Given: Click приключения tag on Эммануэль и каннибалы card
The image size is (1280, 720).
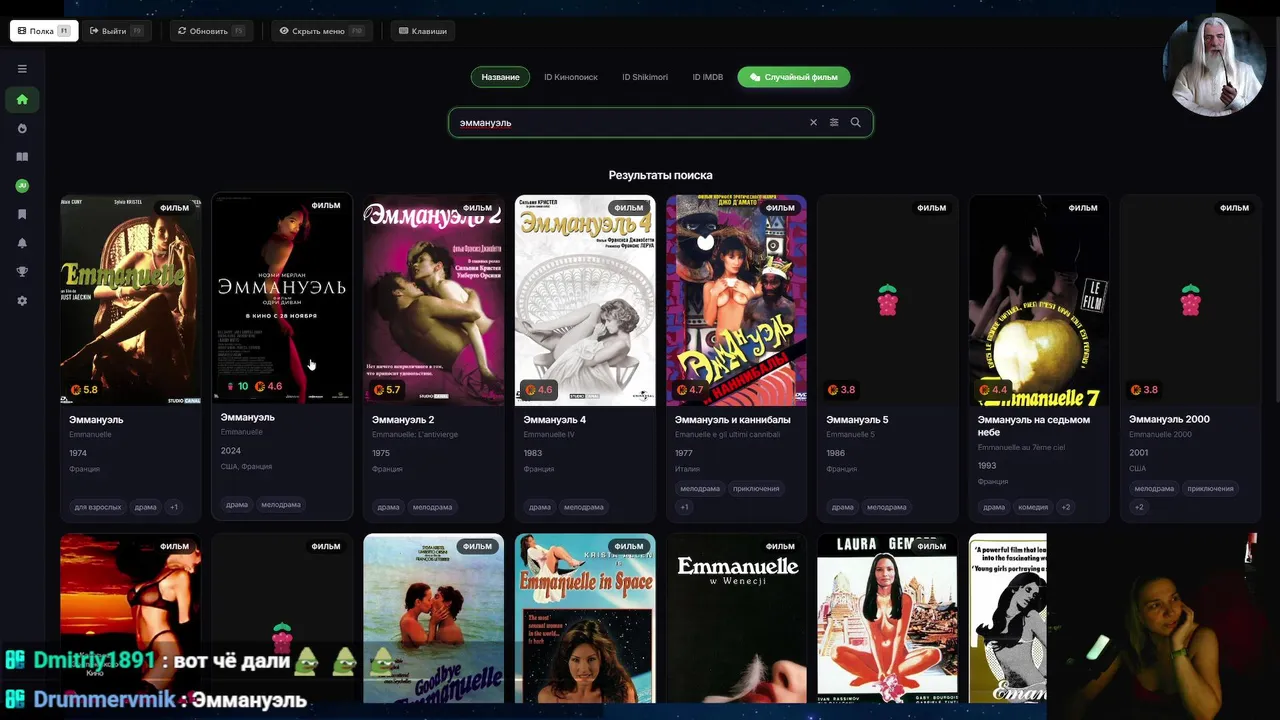Looking at the screenshot, I should click(756, 489).
